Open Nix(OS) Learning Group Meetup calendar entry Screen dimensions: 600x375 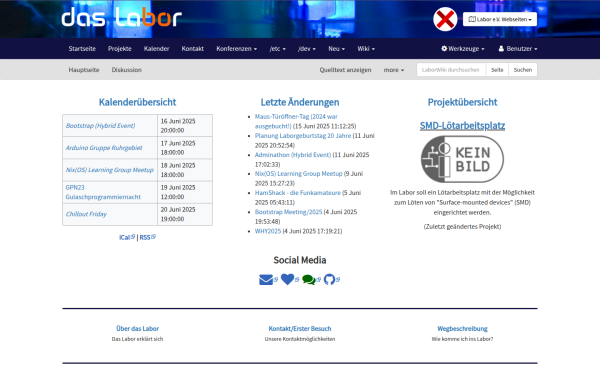(109, 170)
